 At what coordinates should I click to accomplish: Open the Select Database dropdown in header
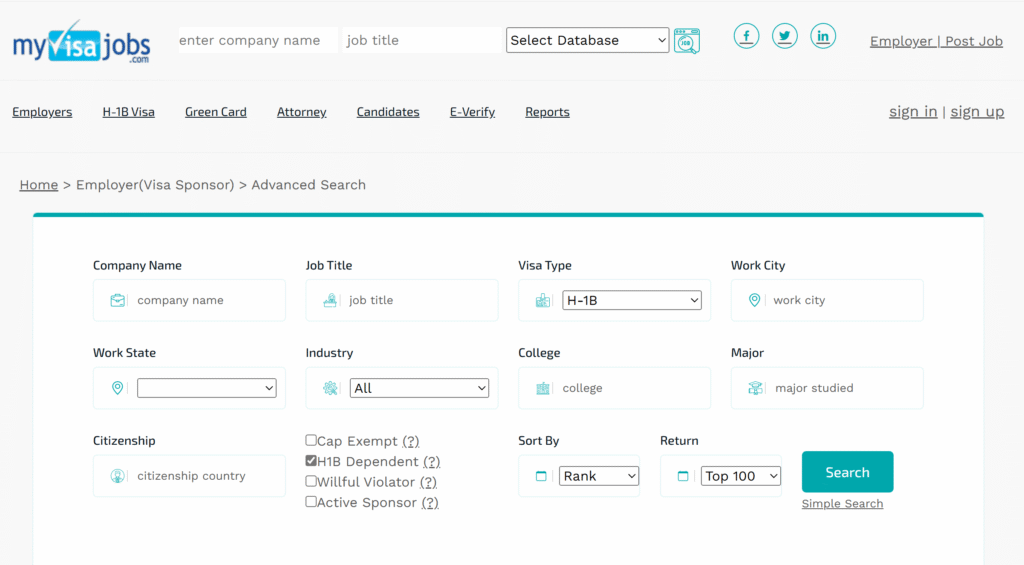coord(587,40)
